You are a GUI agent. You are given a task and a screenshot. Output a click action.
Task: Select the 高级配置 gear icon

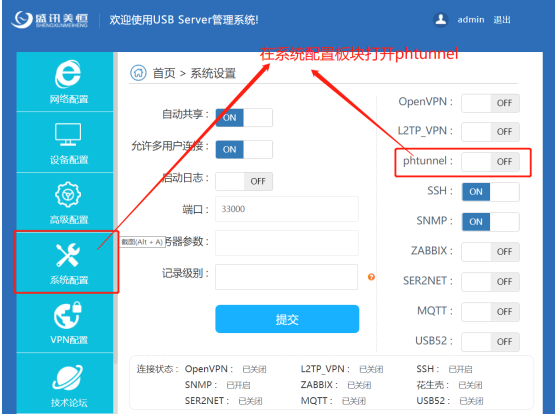click(x=68, y=194)
